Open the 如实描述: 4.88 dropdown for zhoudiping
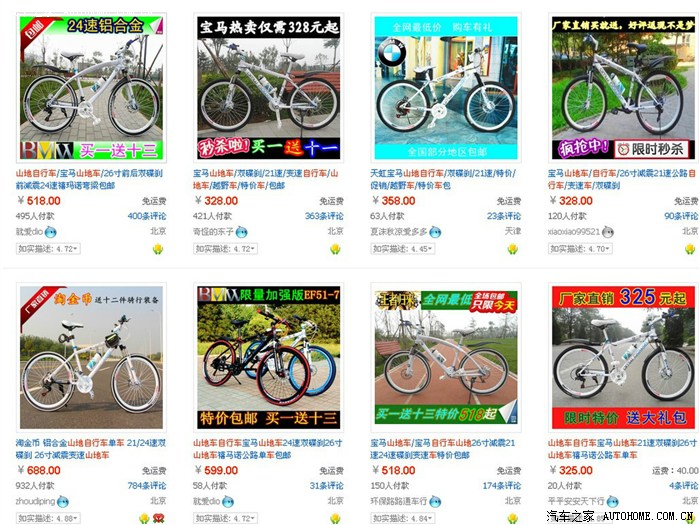Screen dimensions: 700x525 coord(48,518)
